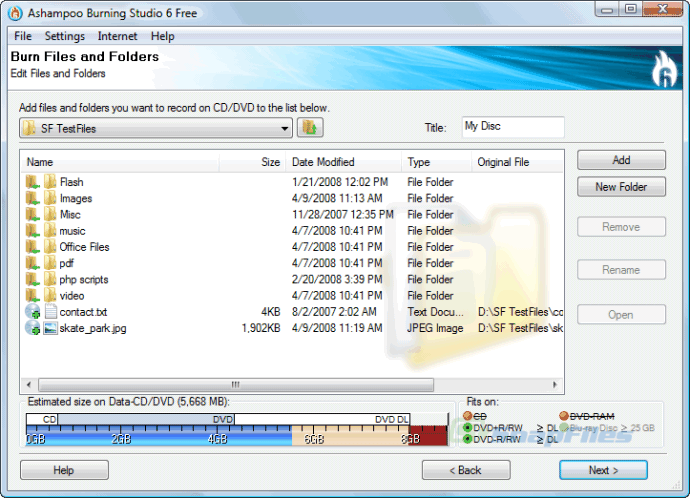
Task: Sort by the Type column header
Action: tap(436, 162)
